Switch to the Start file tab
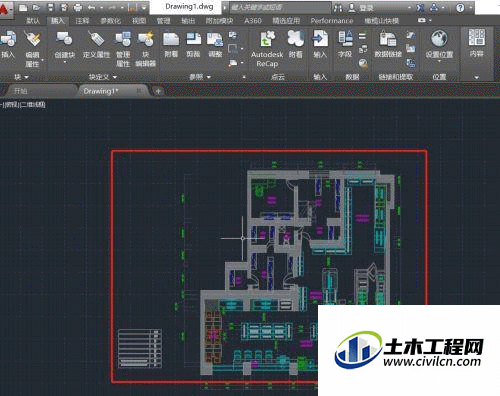The image size is (500, 396). [x=21, y=91]
